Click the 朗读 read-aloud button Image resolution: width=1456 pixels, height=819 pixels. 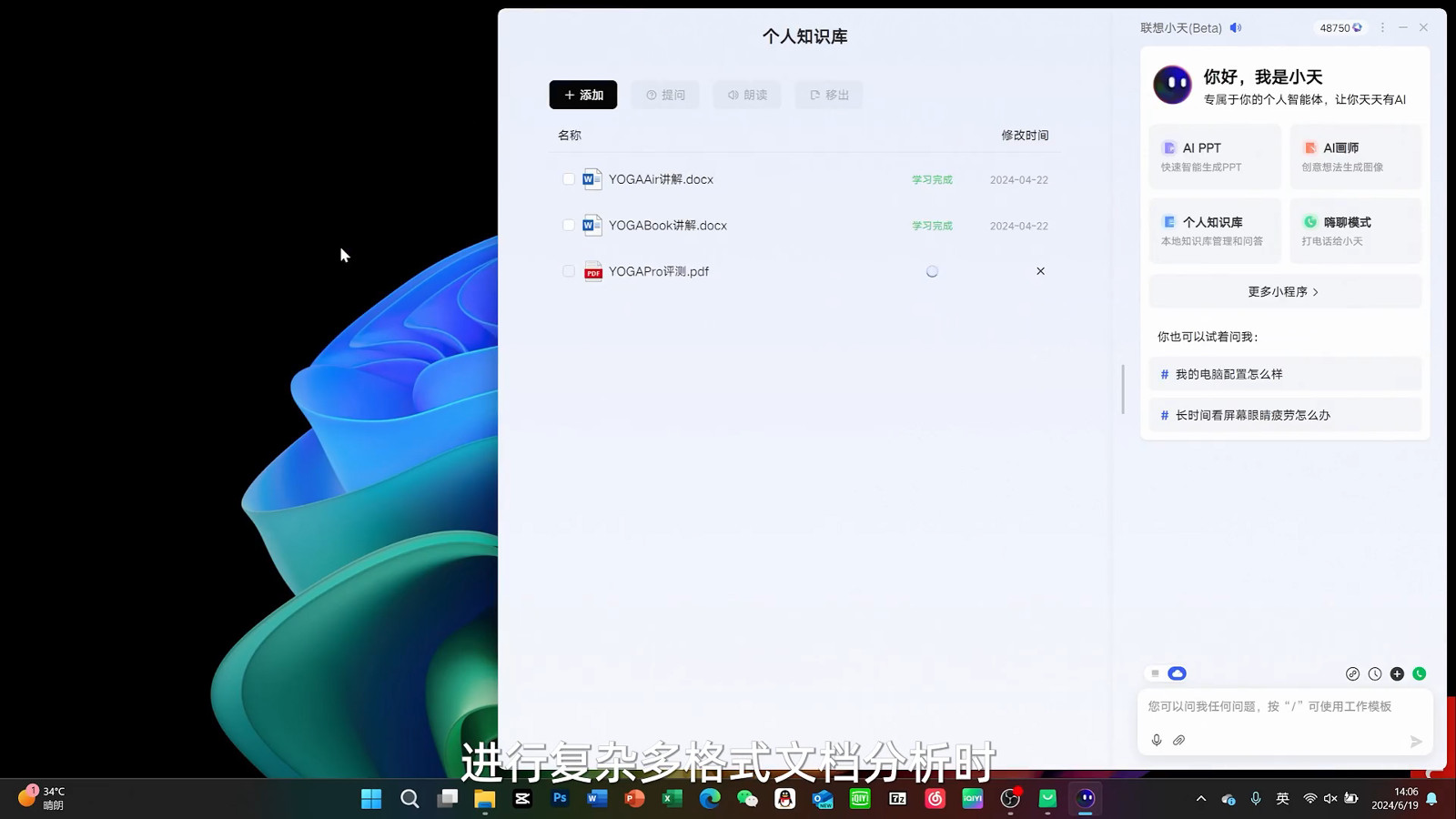click(x=747, y=95)
